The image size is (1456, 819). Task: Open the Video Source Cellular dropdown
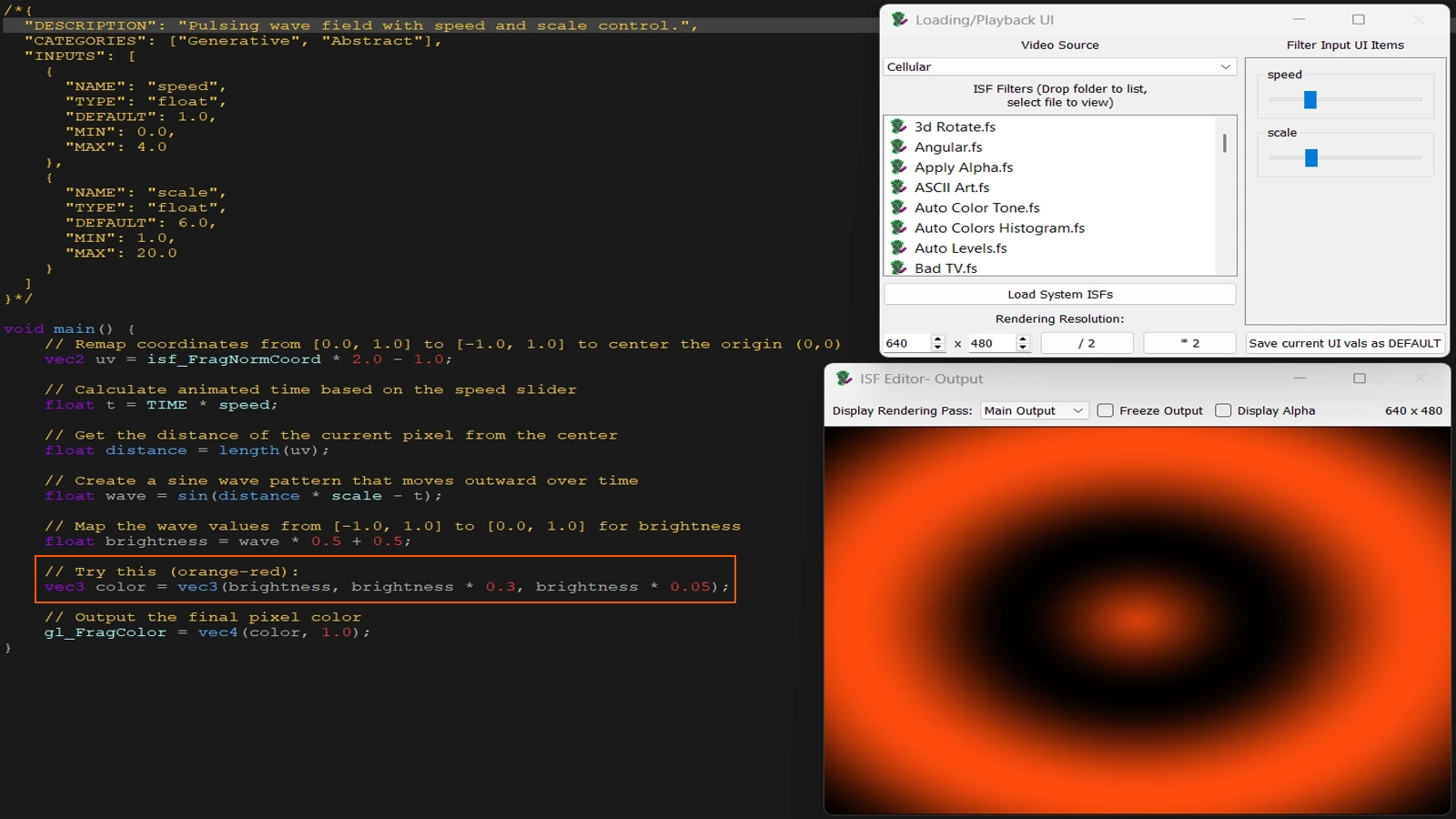(1059, 66)
